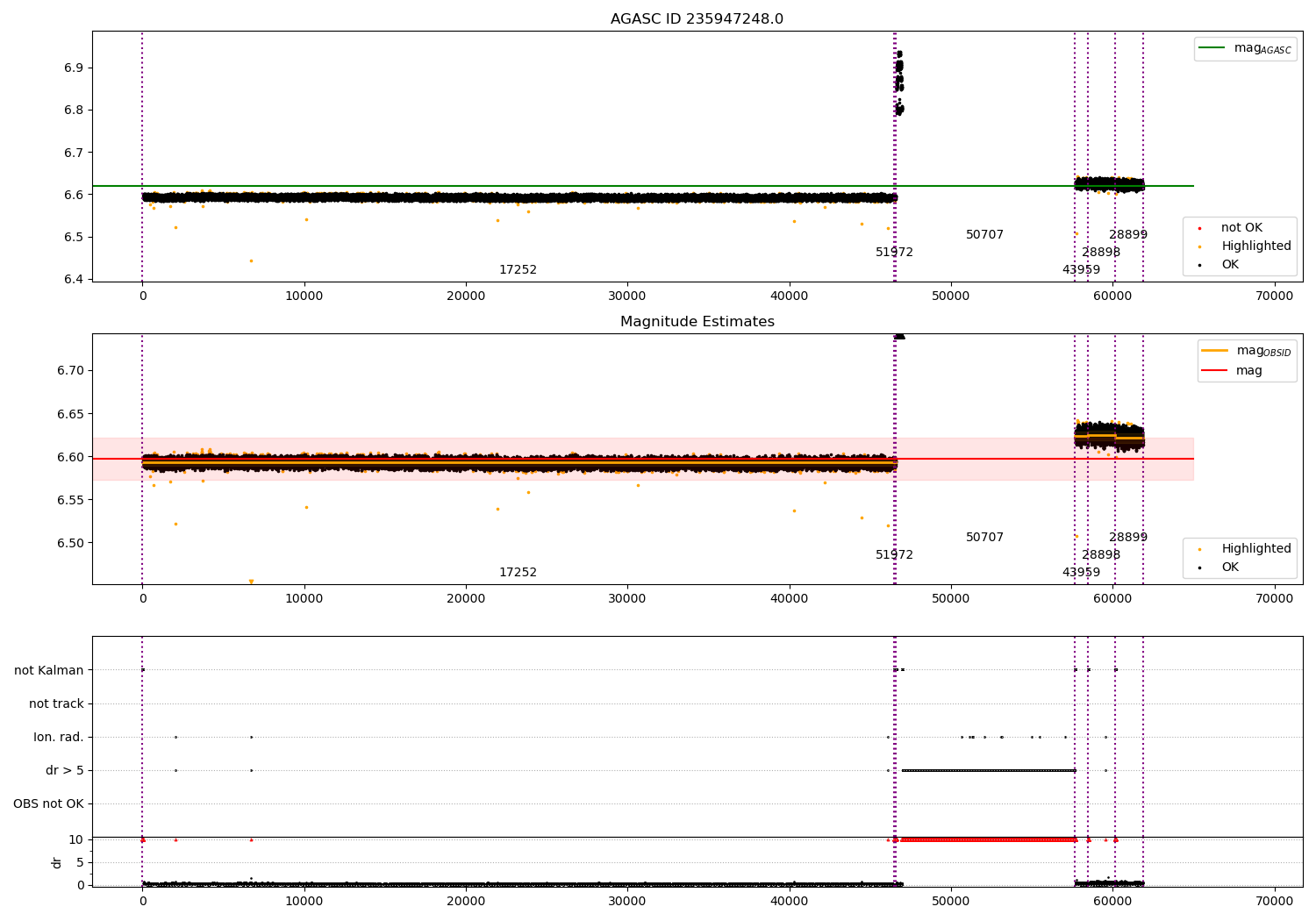Click obsid label 17252 in the Magnitude Estimates plot

(518, 573)
